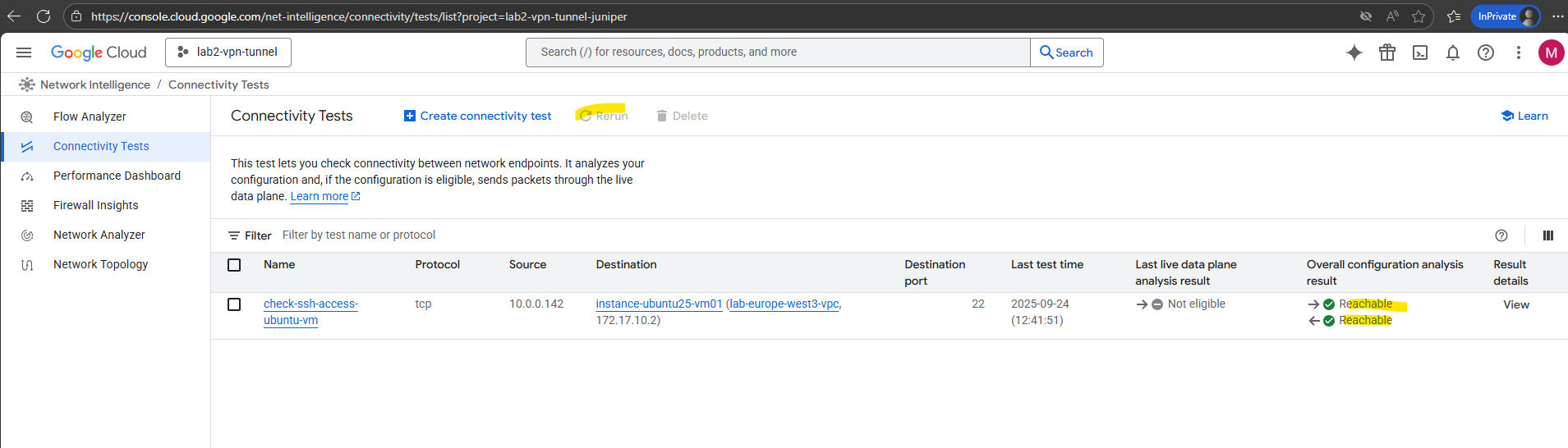Open the help question mark menu
This screenshot has height=448, width=1568.
[x=1486, y=53]
